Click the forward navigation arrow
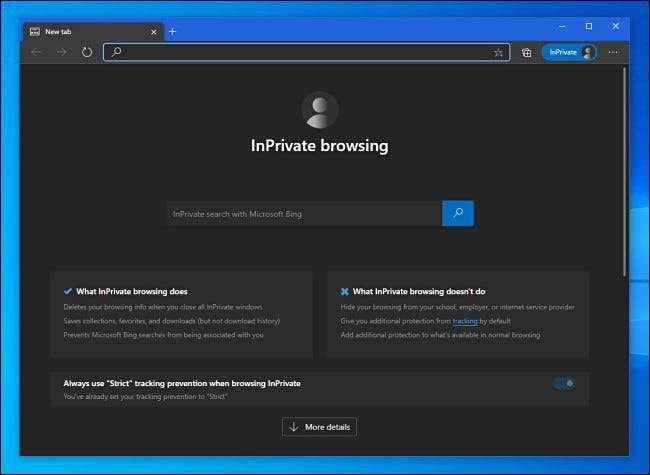Image resolution: width=650 pixels, height=475 pixels. [62, 52]
